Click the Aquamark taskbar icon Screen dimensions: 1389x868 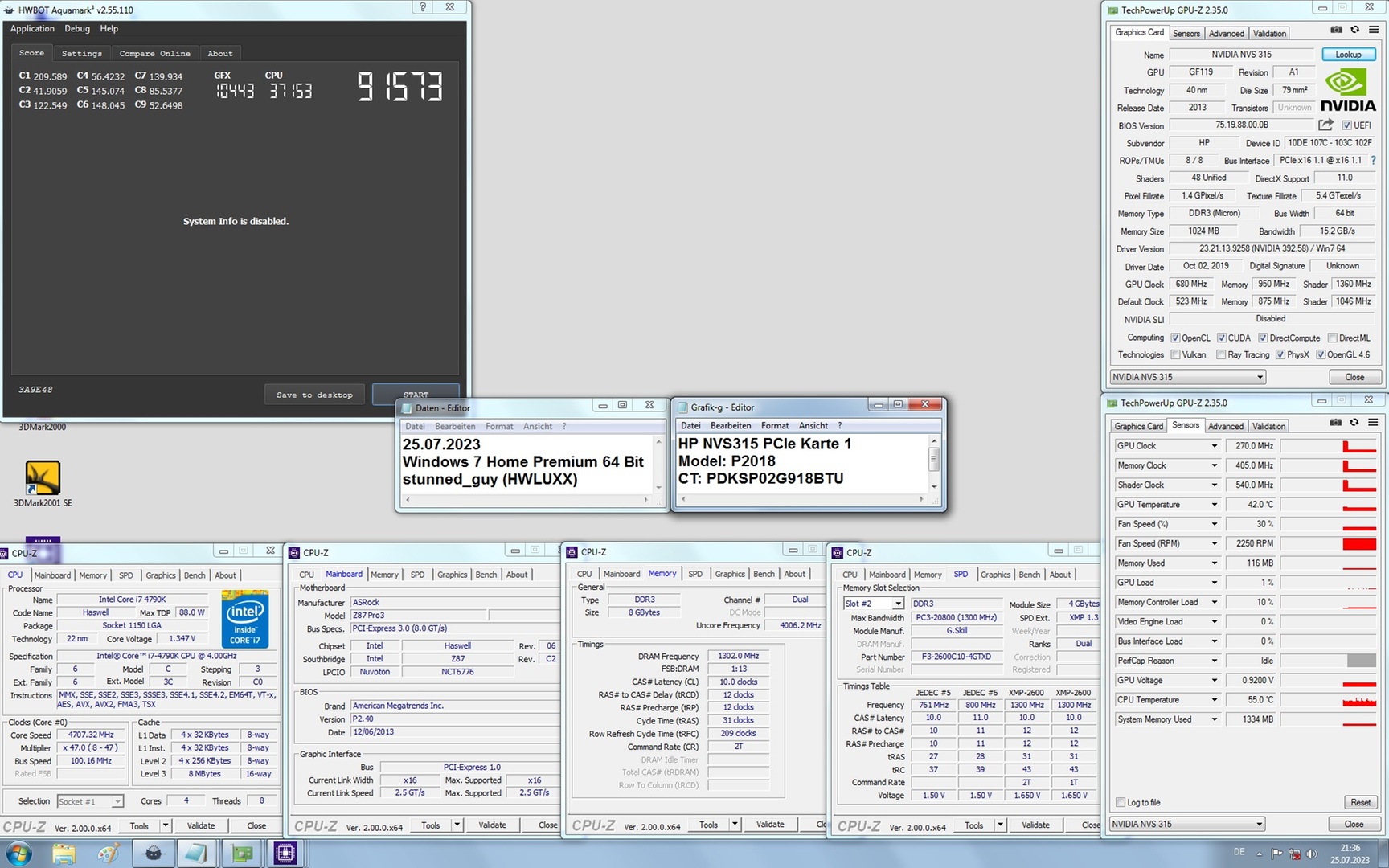click(153, 853)
